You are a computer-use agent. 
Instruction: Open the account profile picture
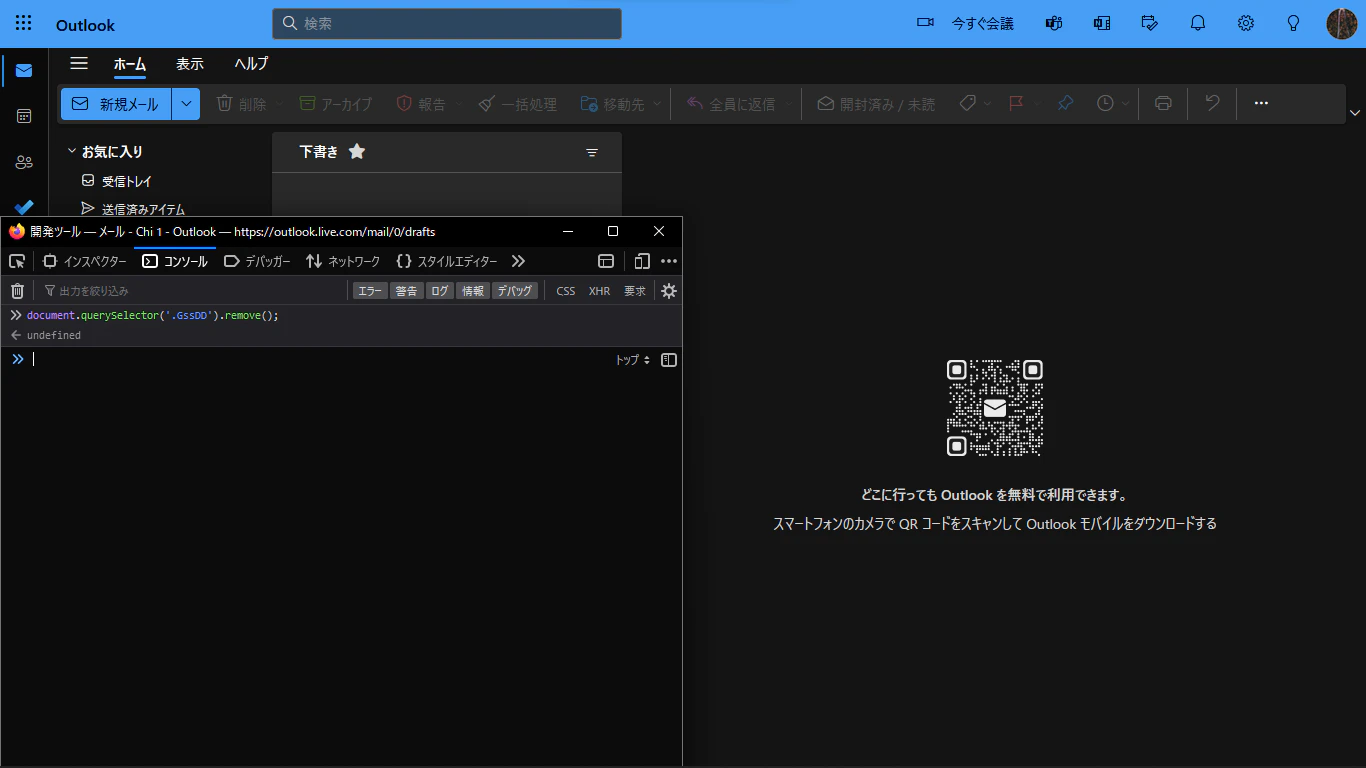[x=1341, y=23]
